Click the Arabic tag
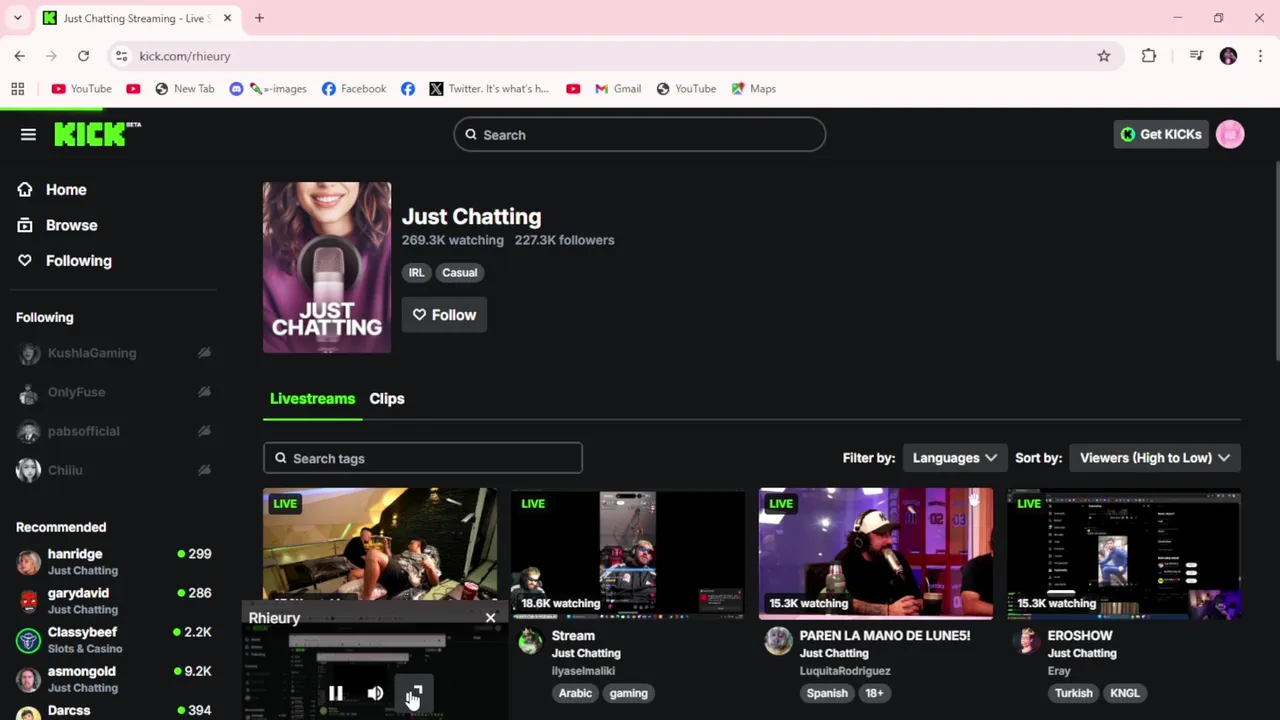 click(575, 693)
